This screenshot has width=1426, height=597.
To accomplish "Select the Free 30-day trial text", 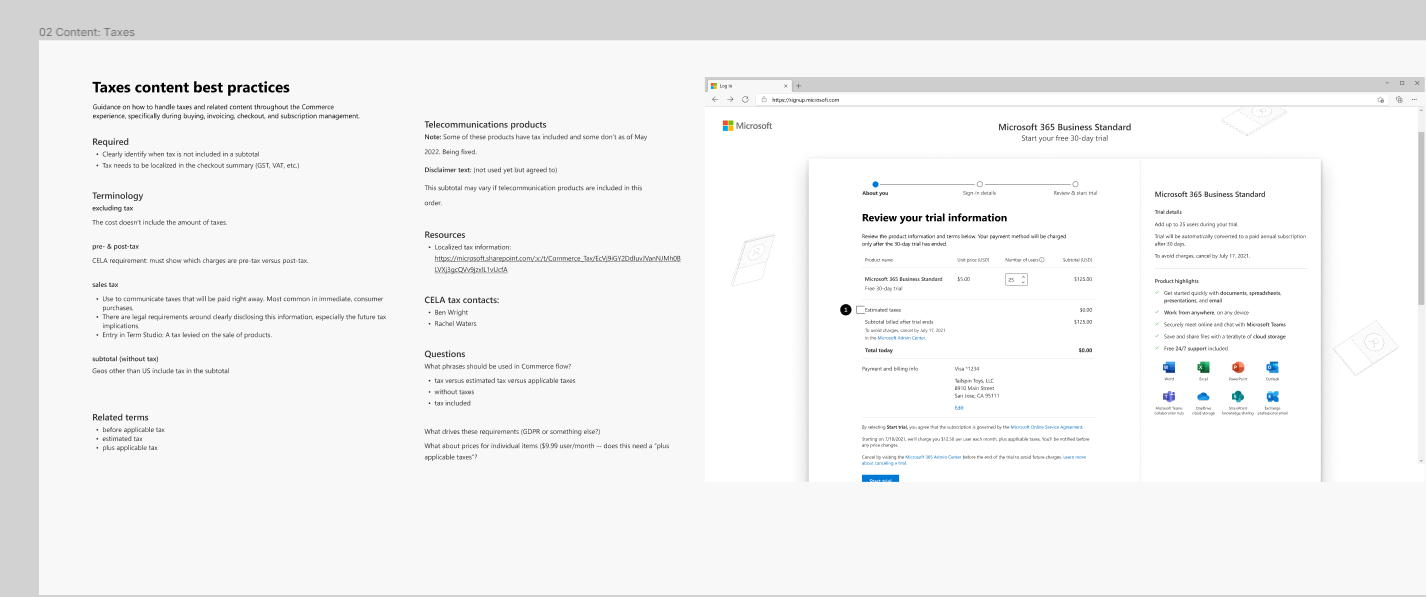I will 883,288.
